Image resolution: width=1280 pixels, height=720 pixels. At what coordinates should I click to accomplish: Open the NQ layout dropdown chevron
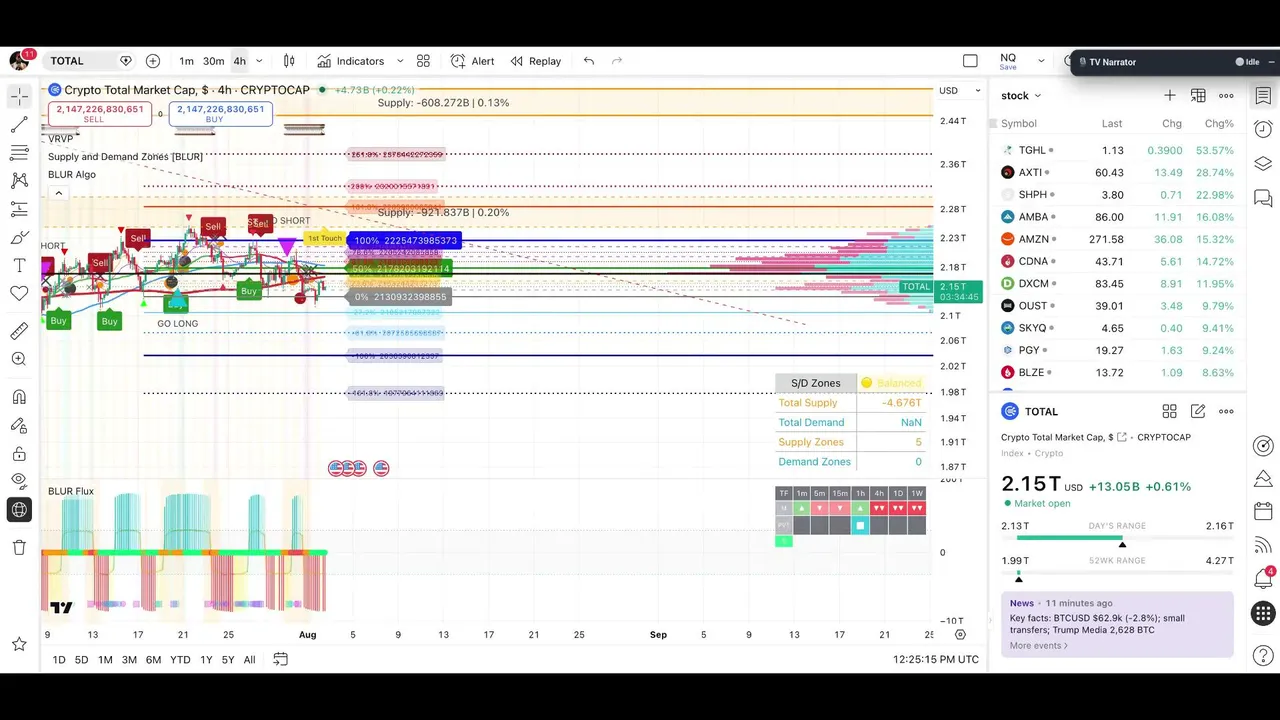(1042, 61)
